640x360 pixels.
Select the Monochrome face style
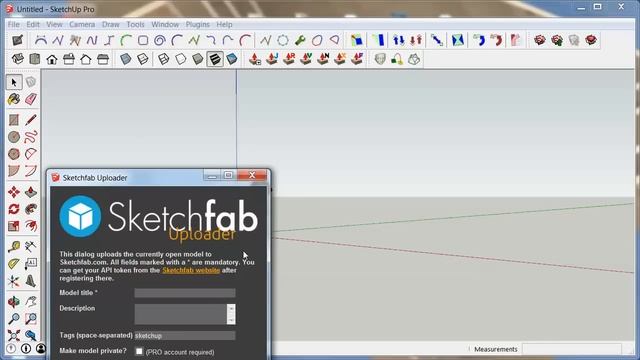pos(232,59)
